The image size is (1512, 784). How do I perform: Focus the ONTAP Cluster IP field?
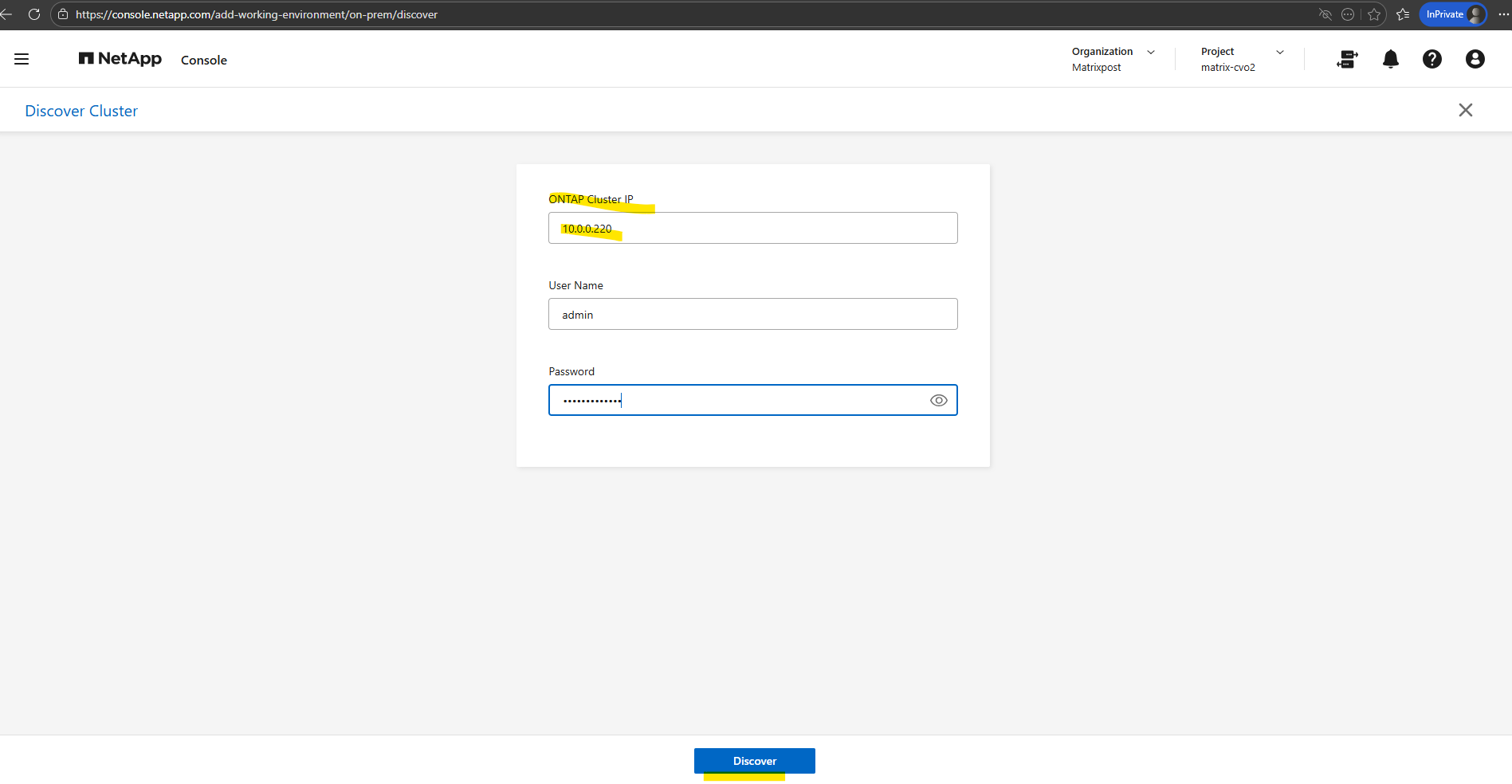753,228
